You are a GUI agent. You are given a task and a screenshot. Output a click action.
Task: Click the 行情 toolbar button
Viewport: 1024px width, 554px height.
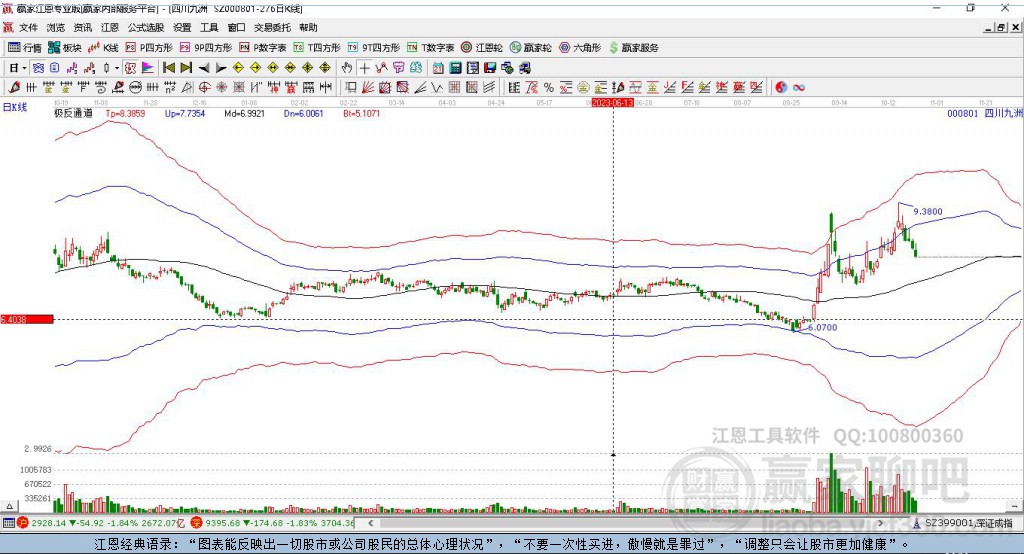pos(25,48)
